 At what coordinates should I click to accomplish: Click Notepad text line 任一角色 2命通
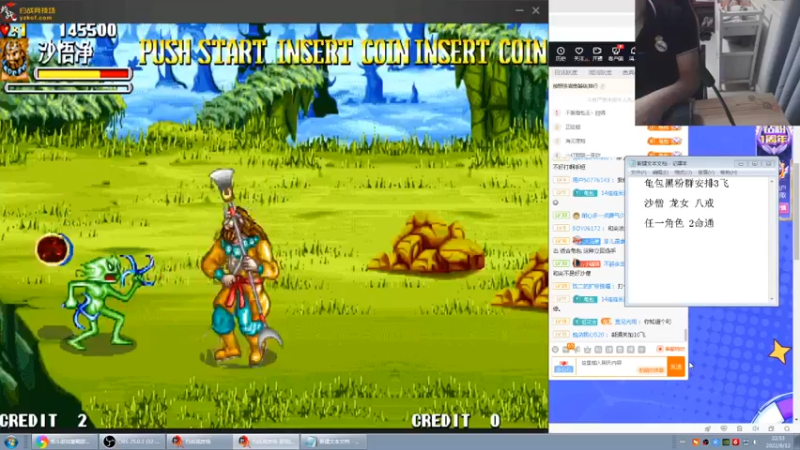679,223
